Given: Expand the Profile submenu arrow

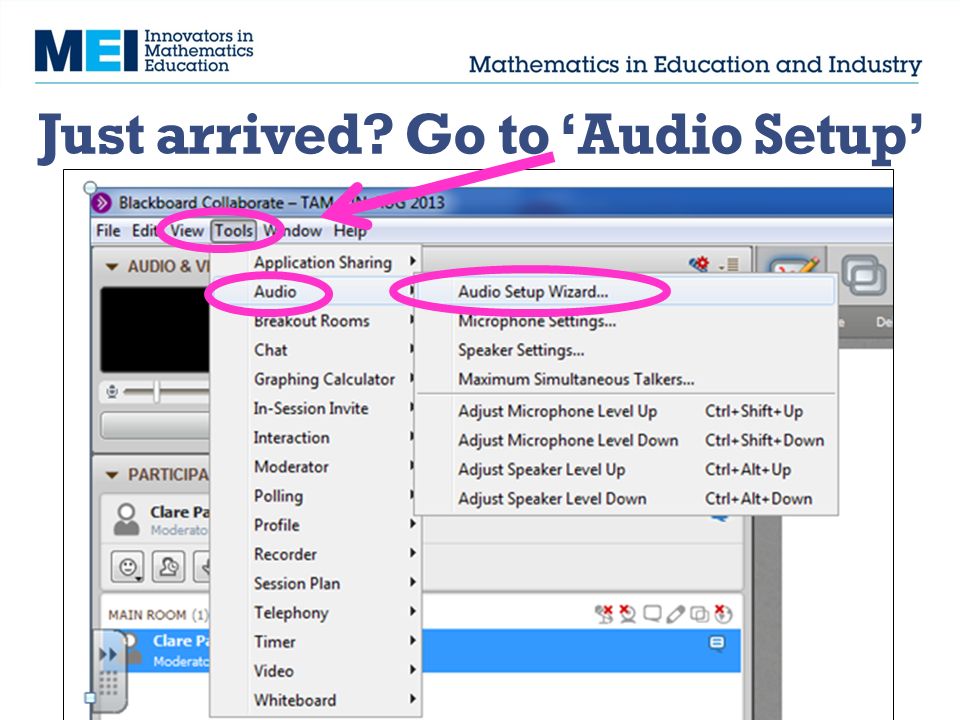Looking at the screenshot, I should tap(413, 524).
